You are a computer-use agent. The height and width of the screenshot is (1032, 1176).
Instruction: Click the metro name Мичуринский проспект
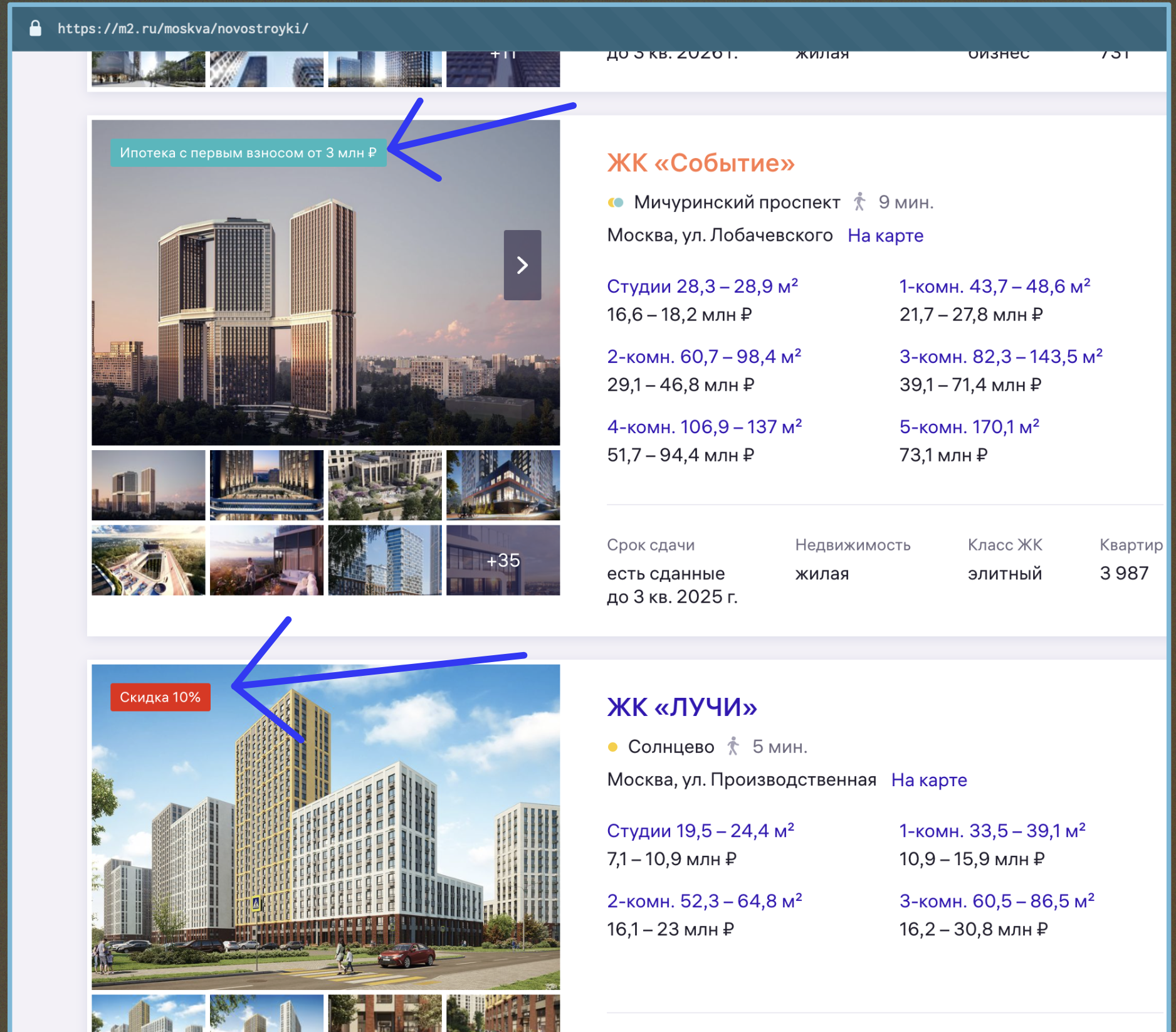[x=737, y=202]
